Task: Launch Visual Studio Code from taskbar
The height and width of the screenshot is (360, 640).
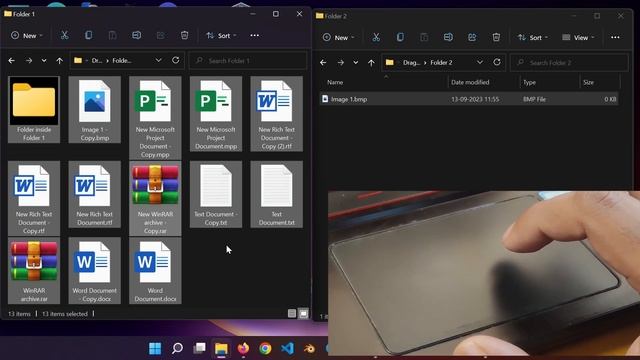Action: pyautogui.click(x=287, y=348)
